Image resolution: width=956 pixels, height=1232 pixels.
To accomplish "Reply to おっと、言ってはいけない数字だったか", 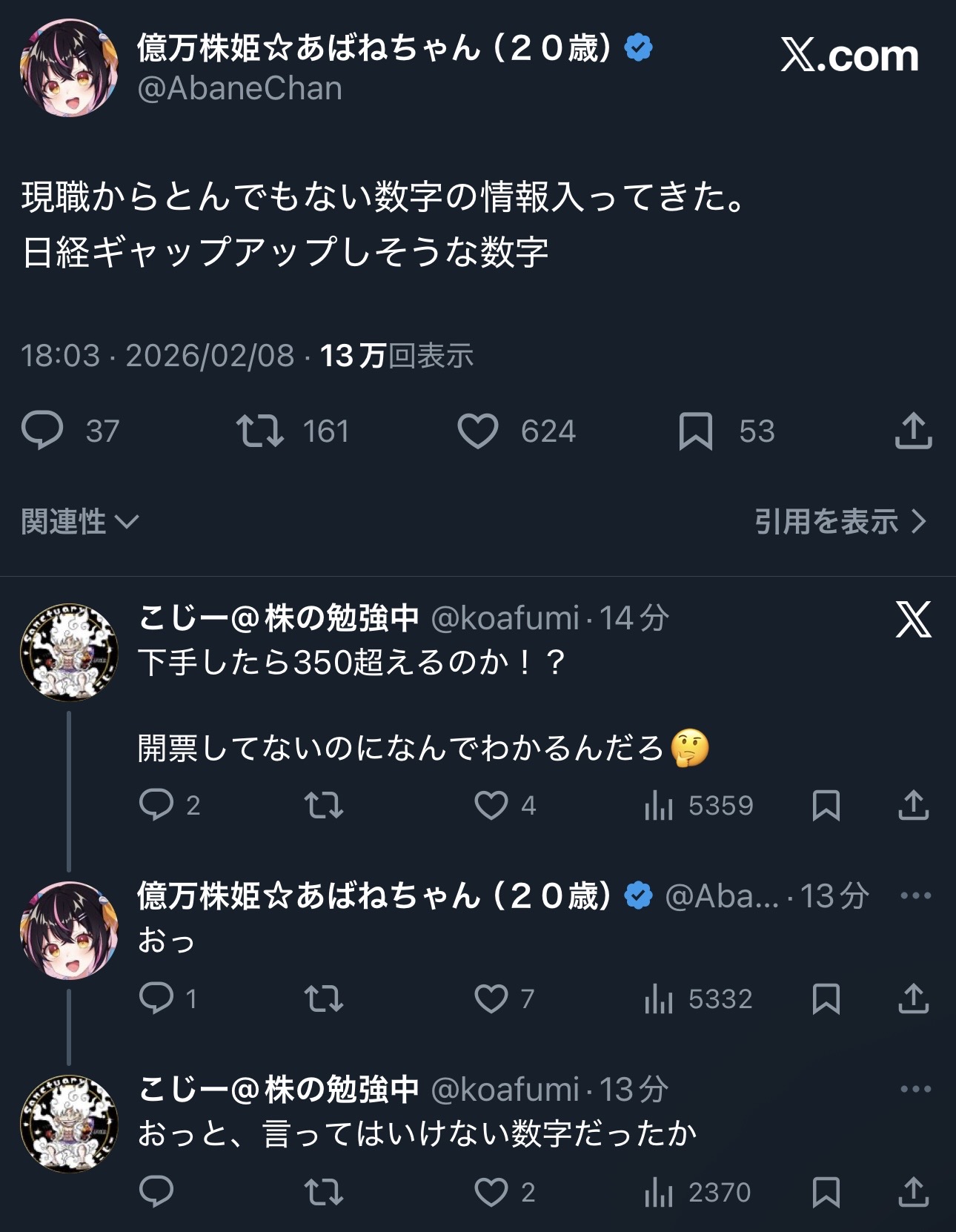I will [156, 1192].
